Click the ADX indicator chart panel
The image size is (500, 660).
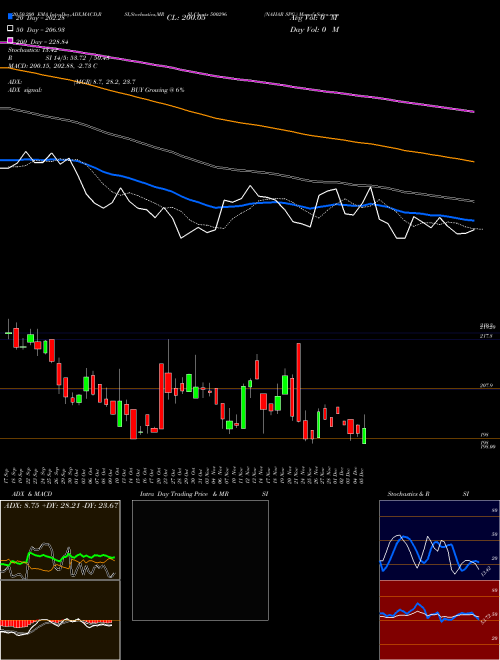coord(60,540)
